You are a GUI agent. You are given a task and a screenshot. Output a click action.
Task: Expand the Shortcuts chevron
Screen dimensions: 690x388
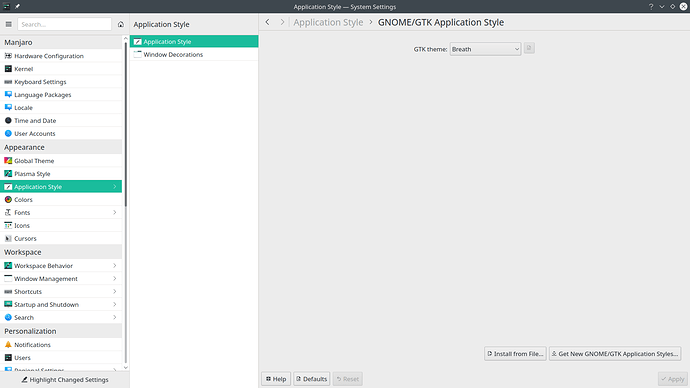115,292
